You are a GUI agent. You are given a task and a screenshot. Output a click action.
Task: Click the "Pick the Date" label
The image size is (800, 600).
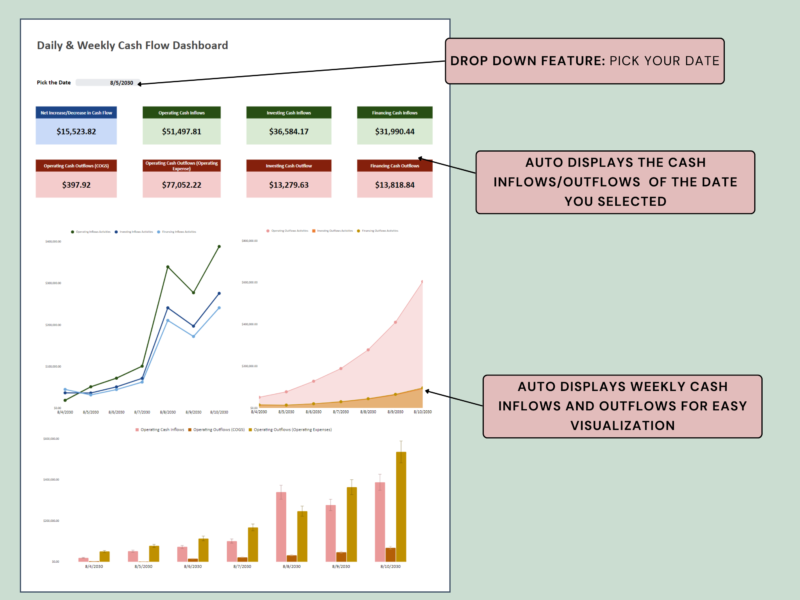pos(54,83)
